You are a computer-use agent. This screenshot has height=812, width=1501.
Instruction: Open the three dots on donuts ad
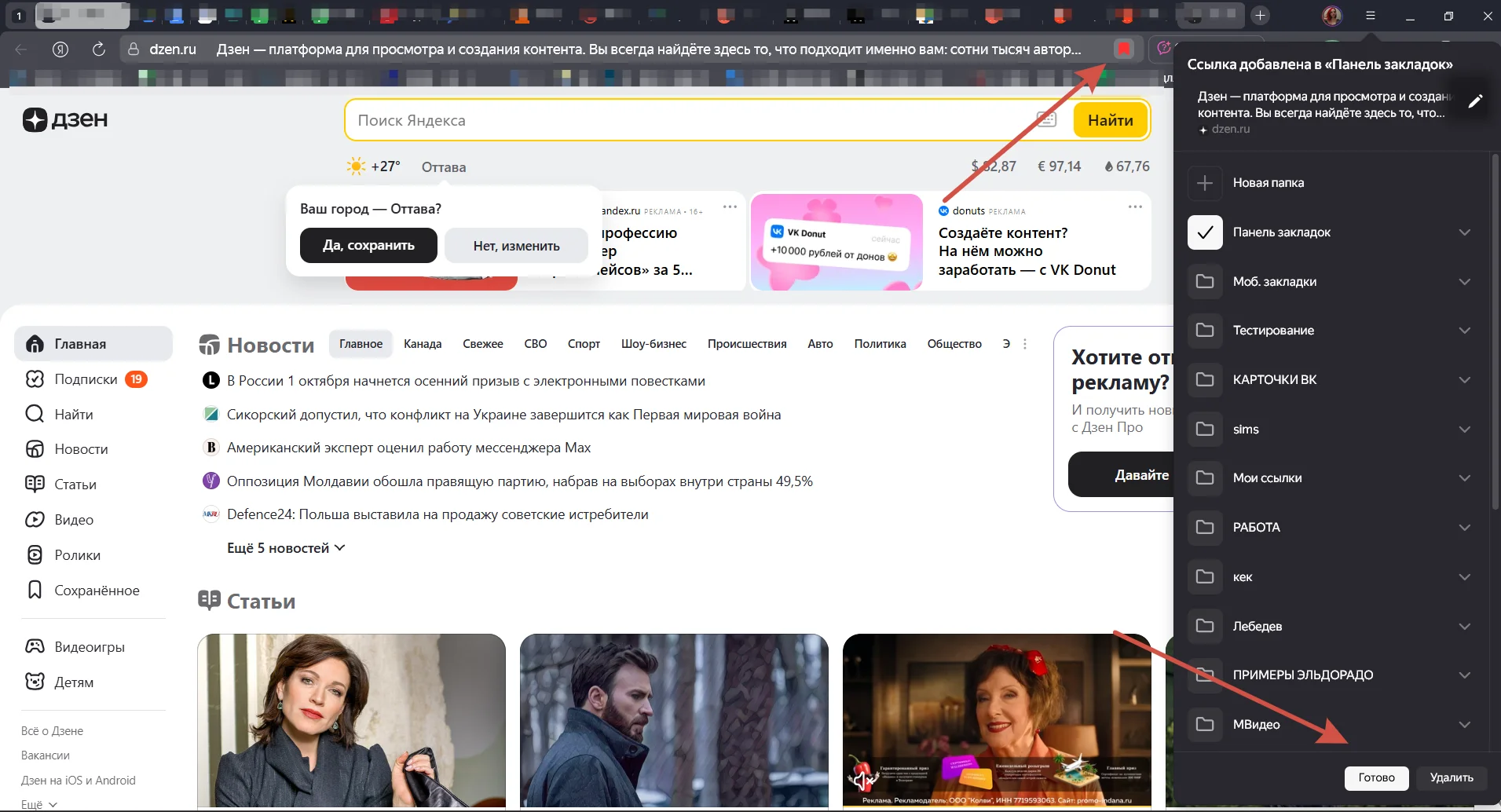[1135, 207]
